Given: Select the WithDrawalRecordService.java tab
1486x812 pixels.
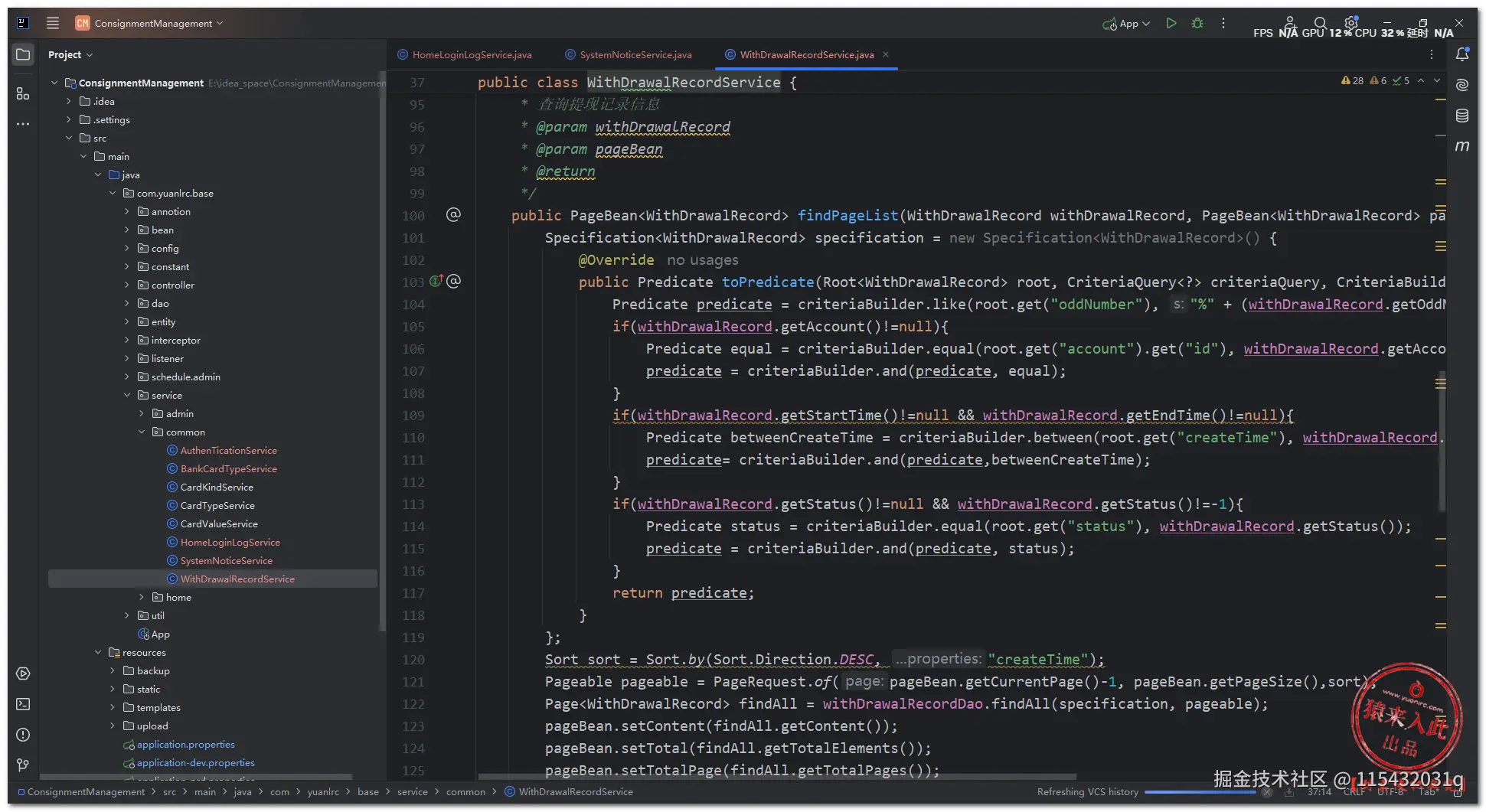Looking at the screenshot, I should 799,54.
